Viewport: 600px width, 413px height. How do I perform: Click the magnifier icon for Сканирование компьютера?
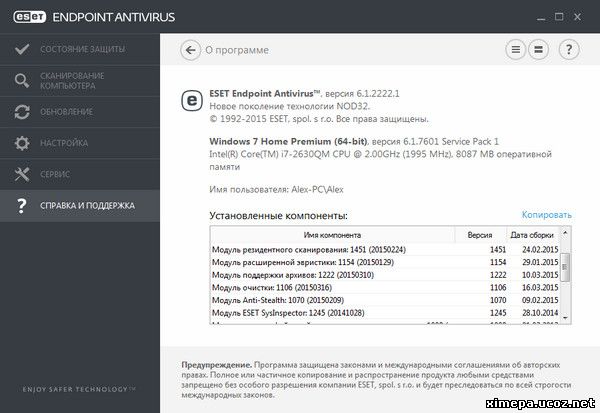coord(22,80)
